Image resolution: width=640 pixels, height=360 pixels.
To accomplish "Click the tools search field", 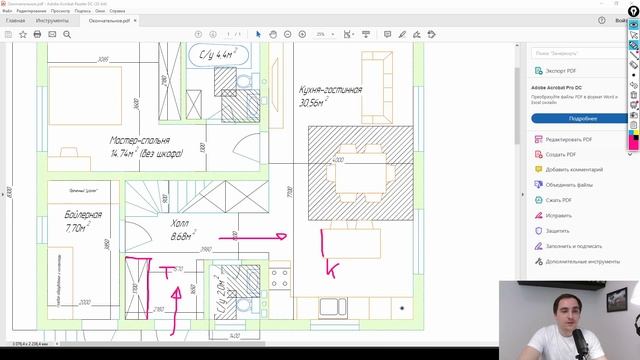I will pos(579,53).
